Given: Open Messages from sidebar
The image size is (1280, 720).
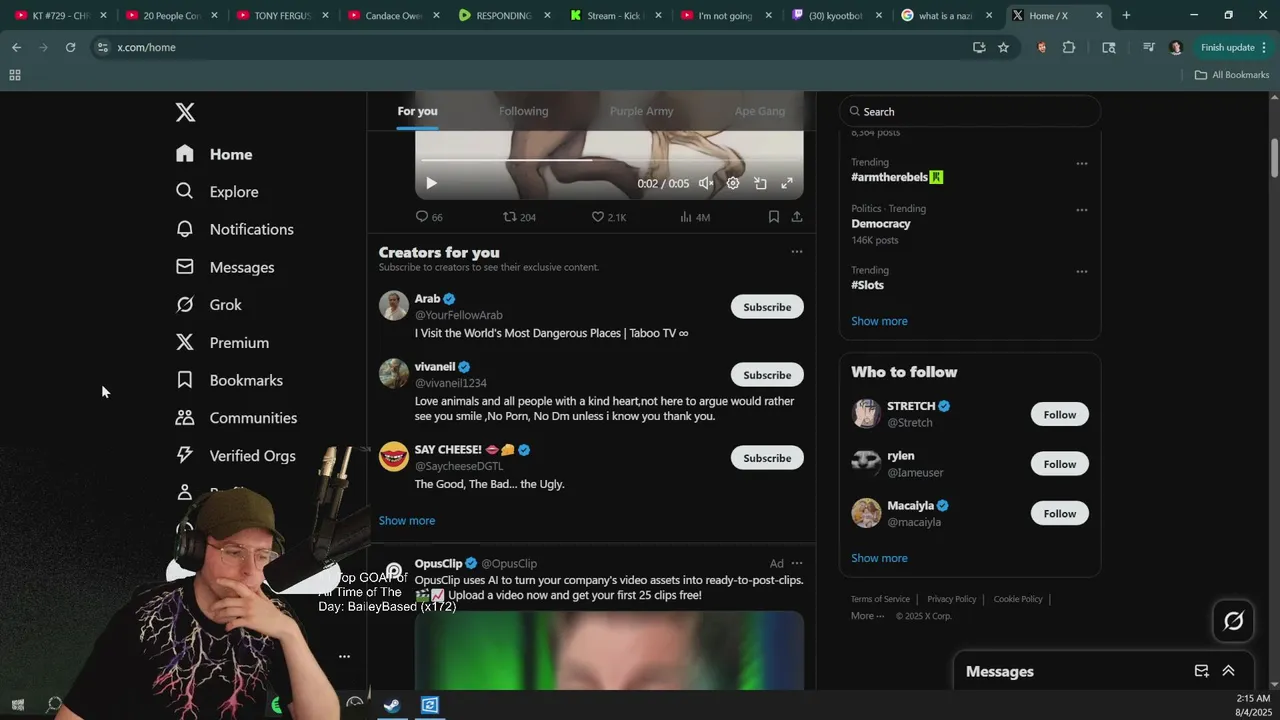Looking at the screenshot, I should [x=225, y=267].
